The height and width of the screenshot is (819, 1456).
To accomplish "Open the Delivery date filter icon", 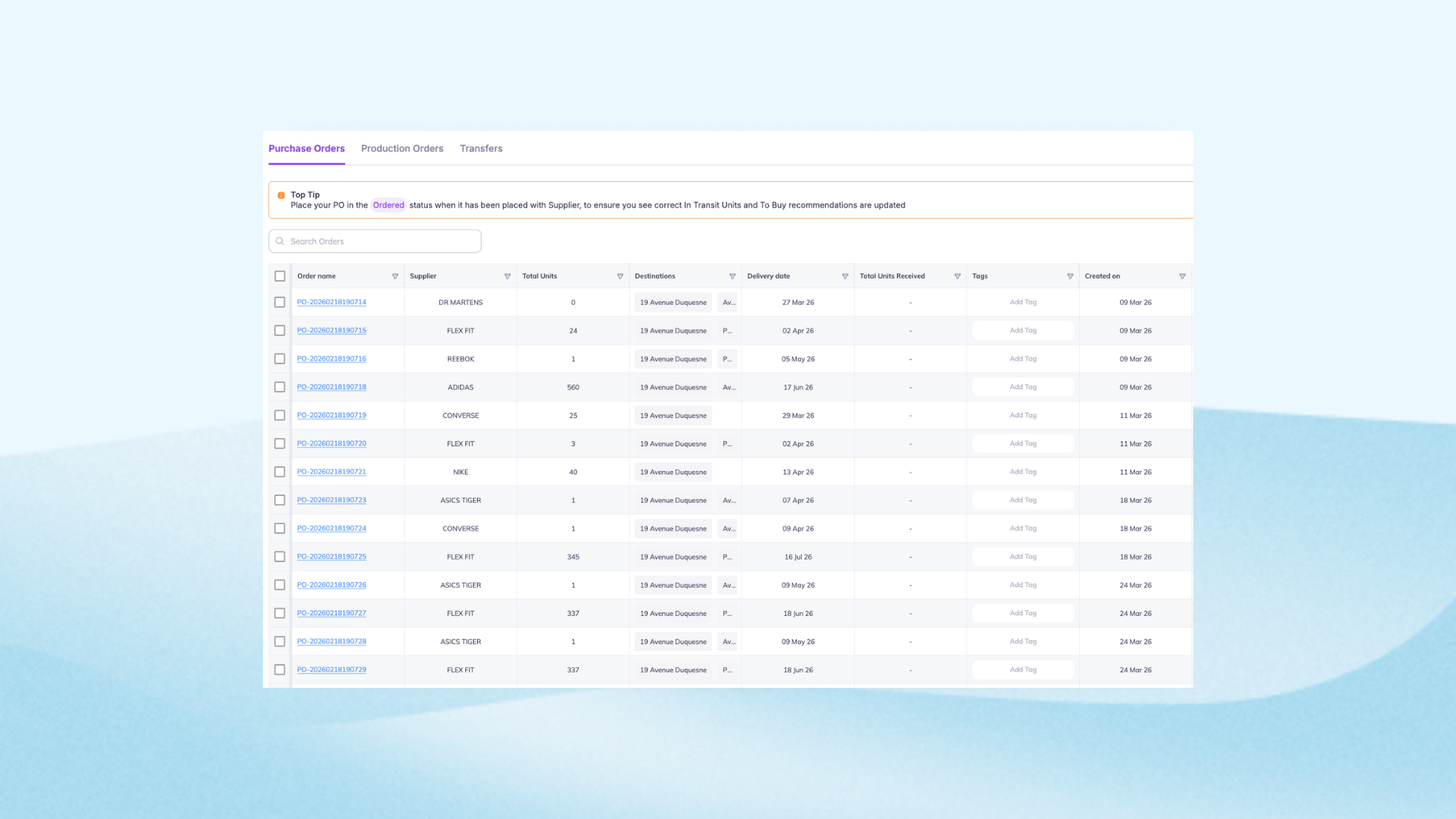I will click(x=845, y=277).
